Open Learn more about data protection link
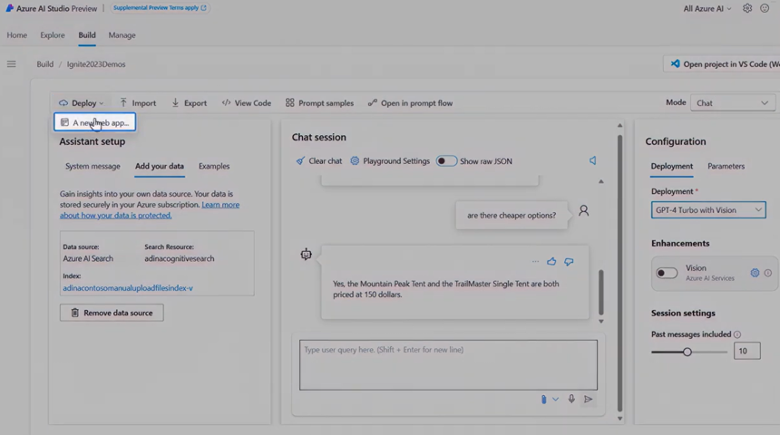Image resolution: width=780 pixels, height=435 pixels. click(149, 210)
